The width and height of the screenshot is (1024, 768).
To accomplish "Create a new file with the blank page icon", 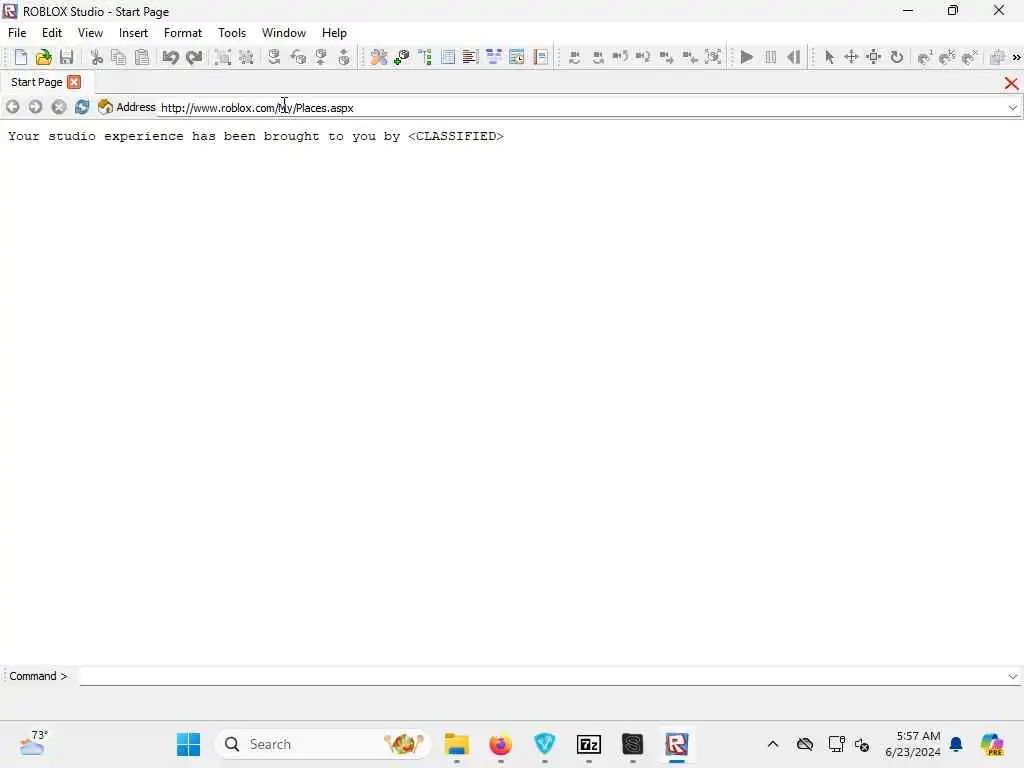I will (x=20, y=57).
